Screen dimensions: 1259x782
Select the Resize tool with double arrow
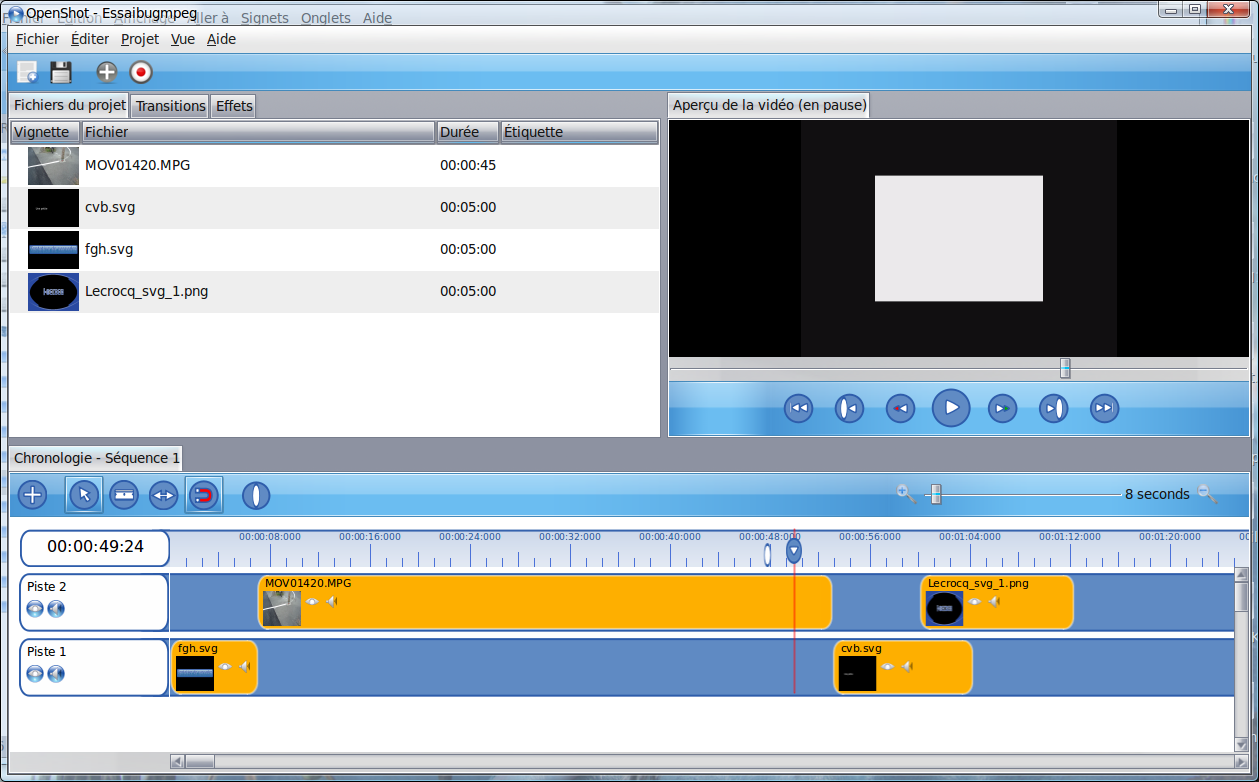pos(163,494)
